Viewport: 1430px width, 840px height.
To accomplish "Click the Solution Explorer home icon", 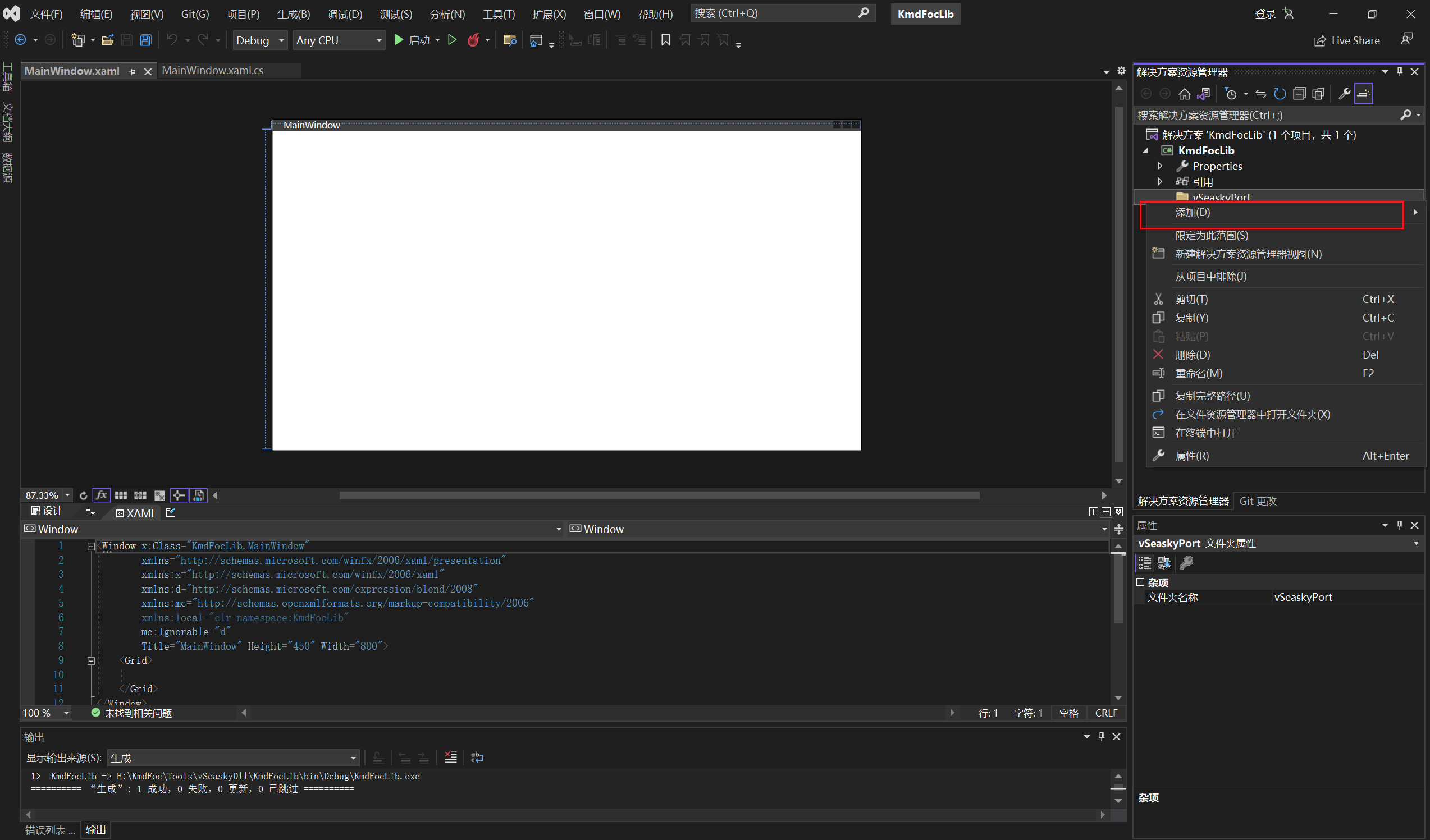I will click(x=1184, y=94).
